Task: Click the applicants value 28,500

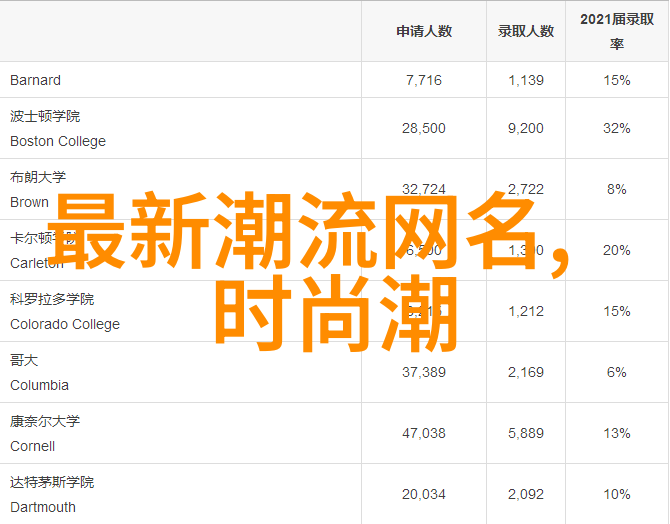Action: [x=424, y=128]
